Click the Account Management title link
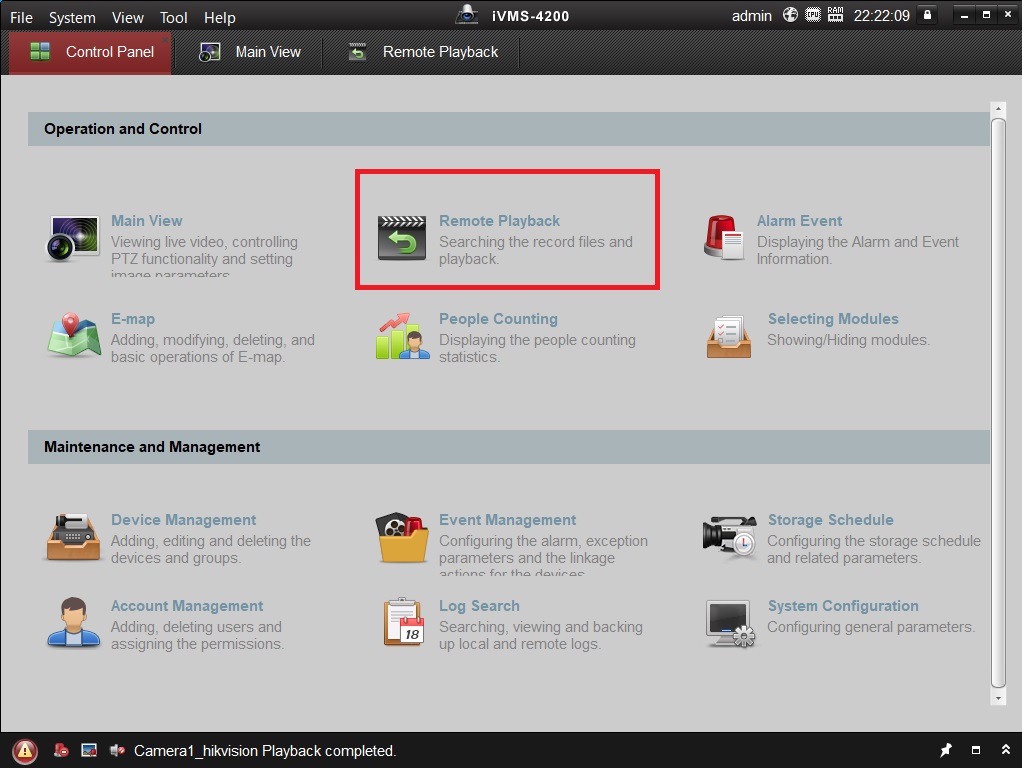The image size is (1022, 768). [187, 606]
